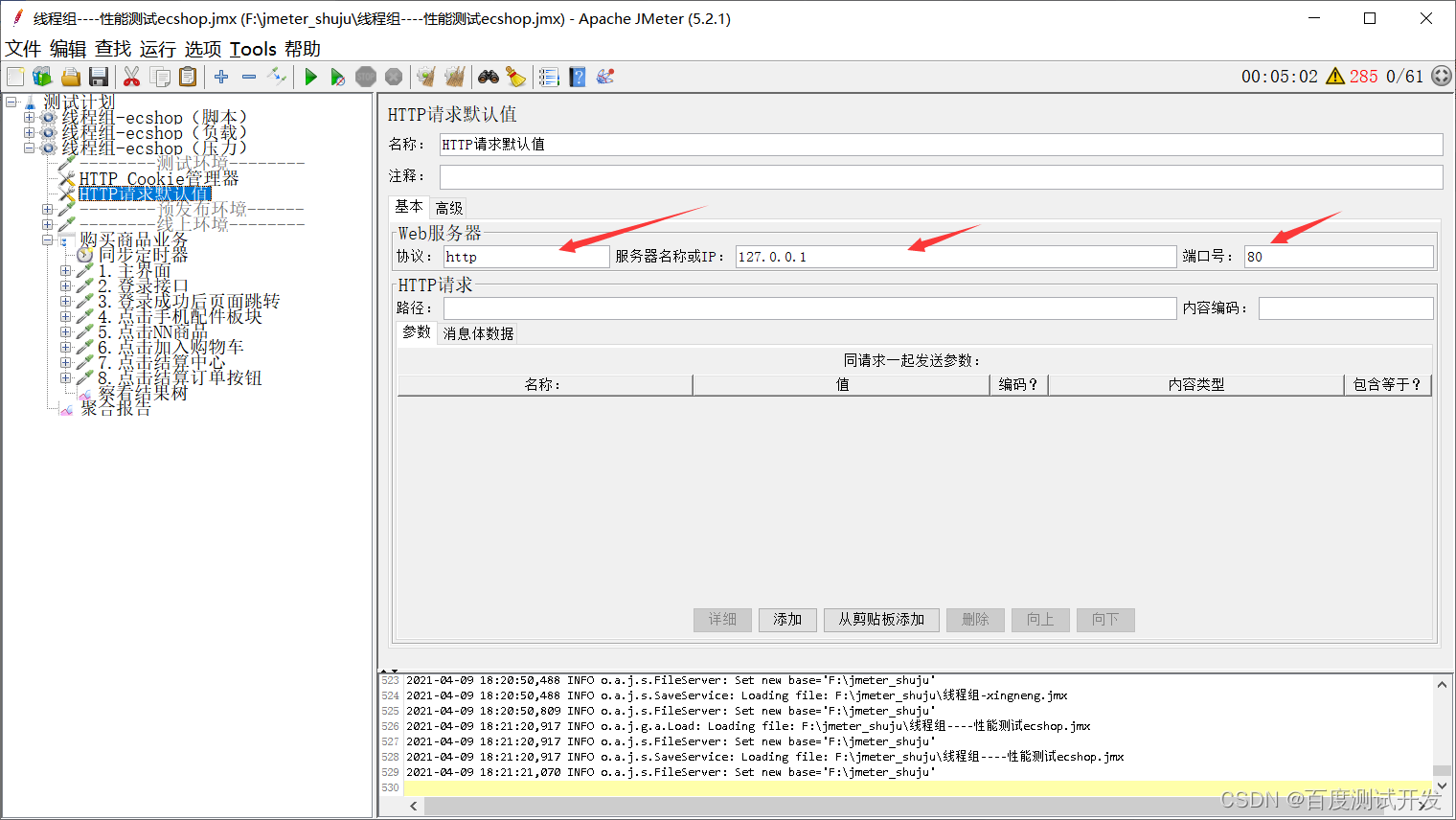Click the red 285 error count
Viewport: 1456px width, 820px height.
pos(1363,77)
